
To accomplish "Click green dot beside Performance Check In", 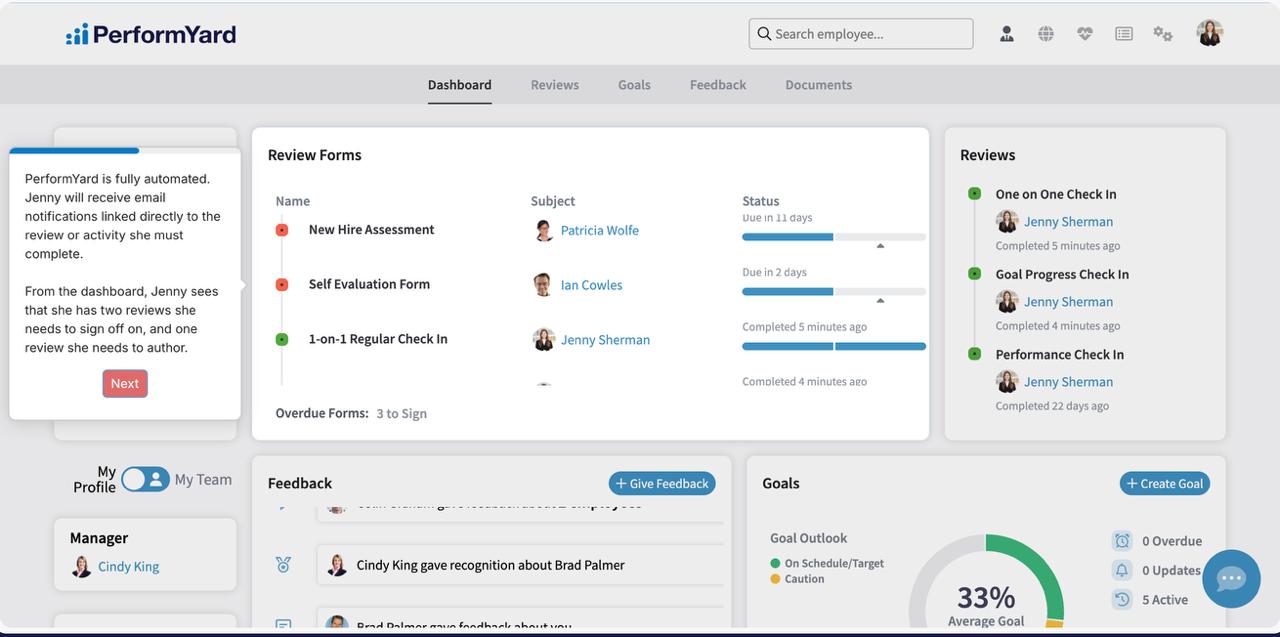I will point(974,353).
